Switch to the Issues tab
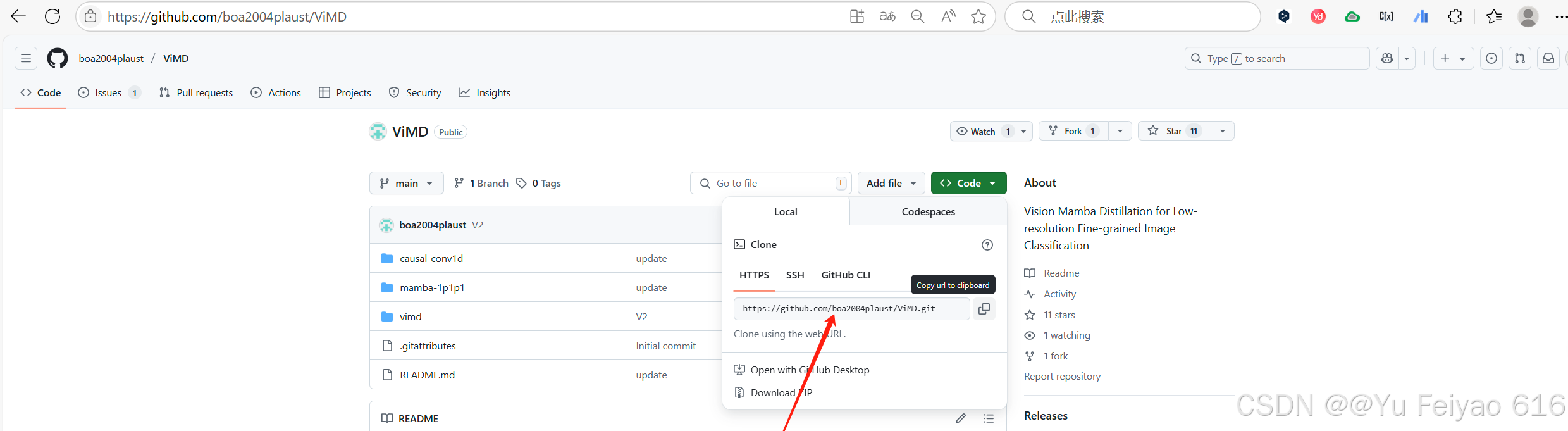 109,92
